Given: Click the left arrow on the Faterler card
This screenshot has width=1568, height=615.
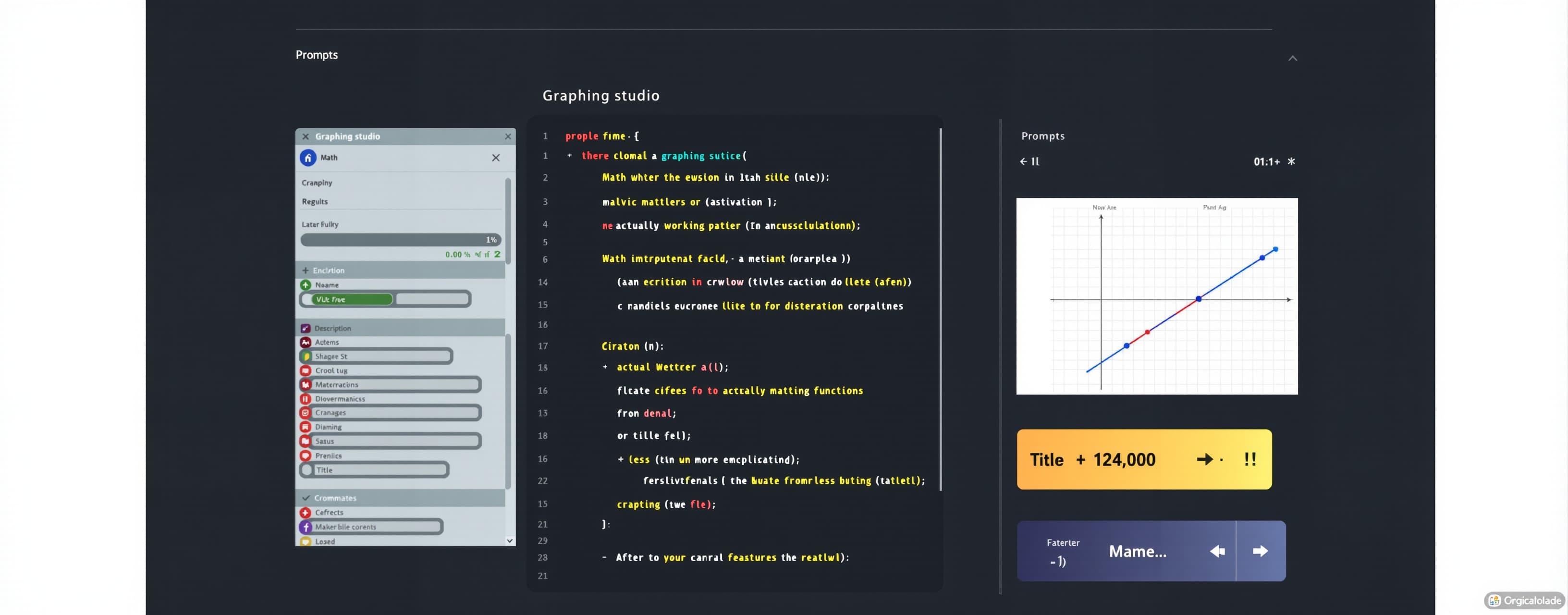Looking at the screenshot, I should point(1217,551).
